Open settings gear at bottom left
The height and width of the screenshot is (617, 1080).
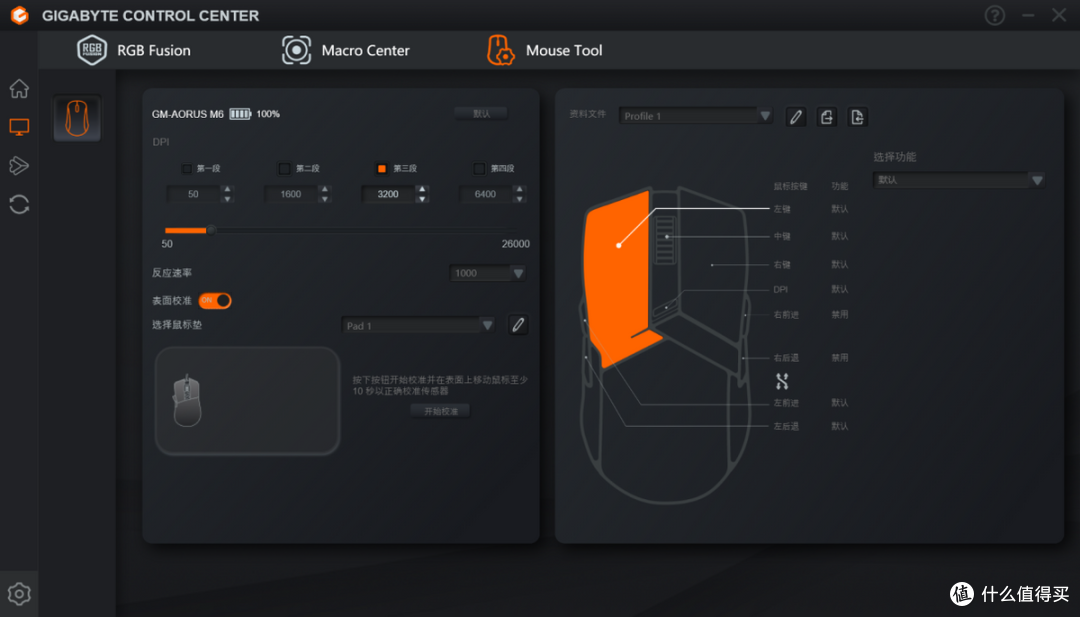pos(19,594)
